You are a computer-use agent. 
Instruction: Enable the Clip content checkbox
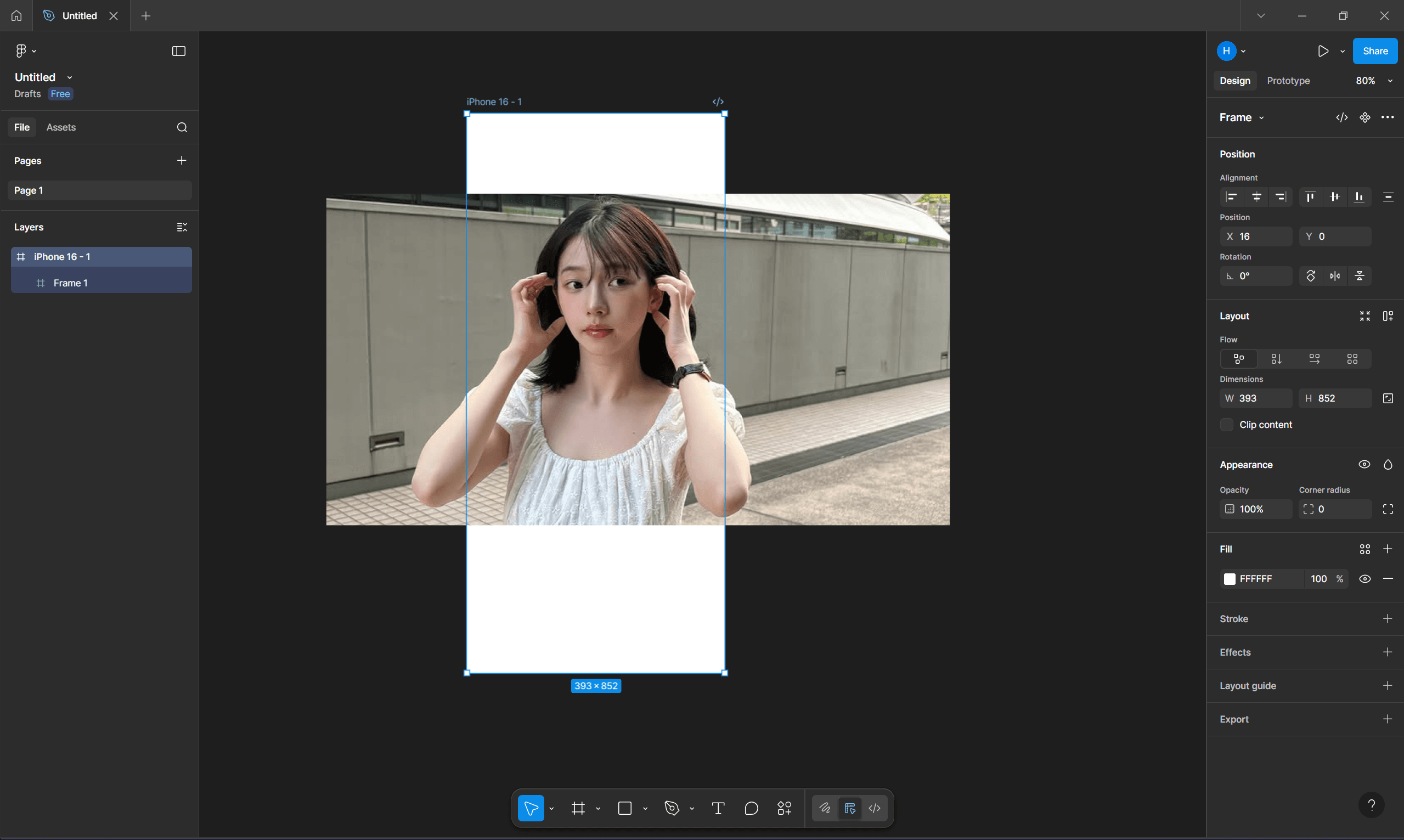1226,425
